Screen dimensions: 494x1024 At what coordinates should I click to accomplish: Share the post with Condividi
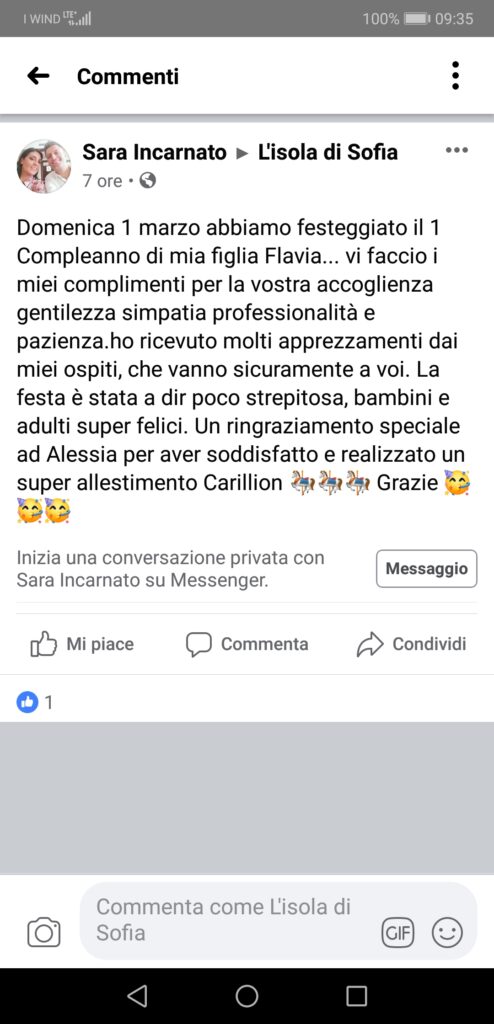[x=412, y=645]
